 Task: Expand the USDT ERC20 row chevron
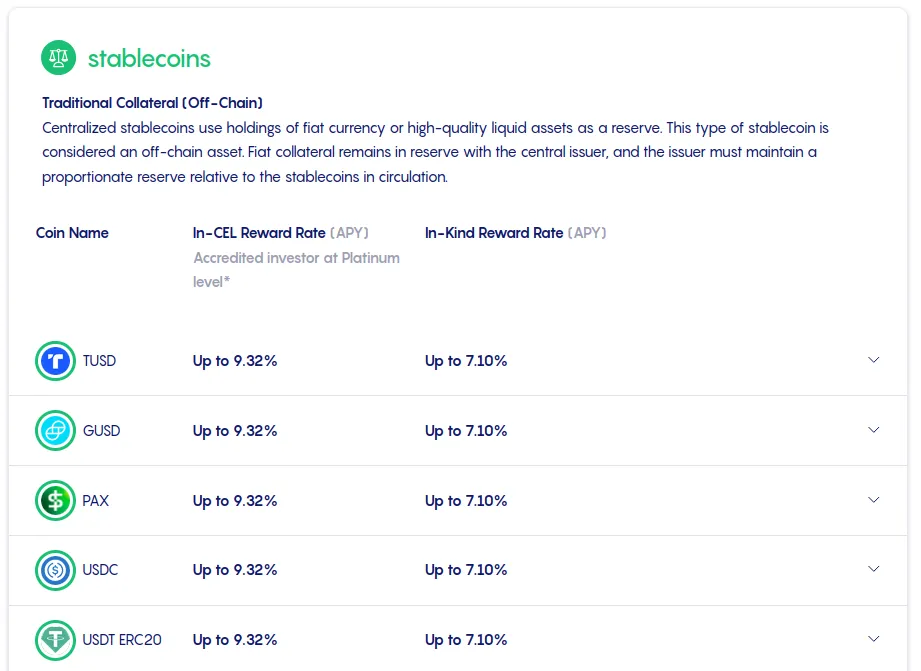pos(873,639)
